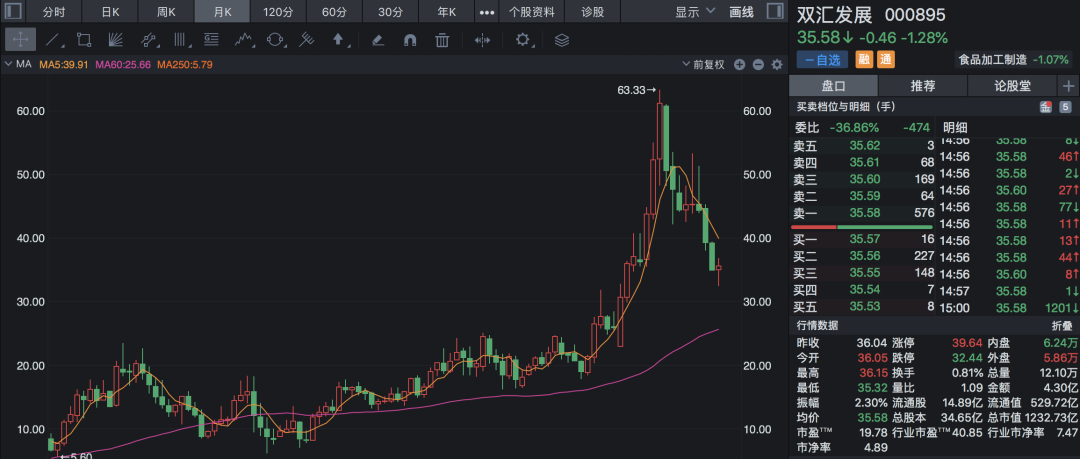Switch to the 120分 period tab
Screen dimensions: 1080x459
[x=278, y=12]
